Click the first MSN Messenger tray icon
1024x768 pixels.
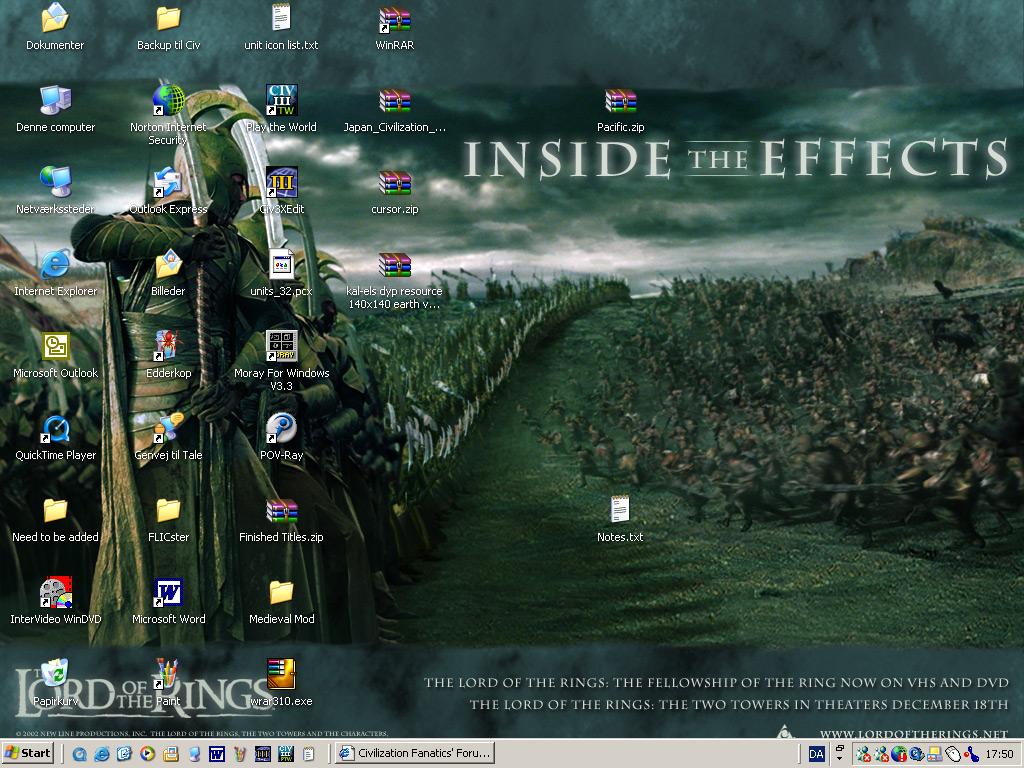pyautogui.click(x=864, y=754)
